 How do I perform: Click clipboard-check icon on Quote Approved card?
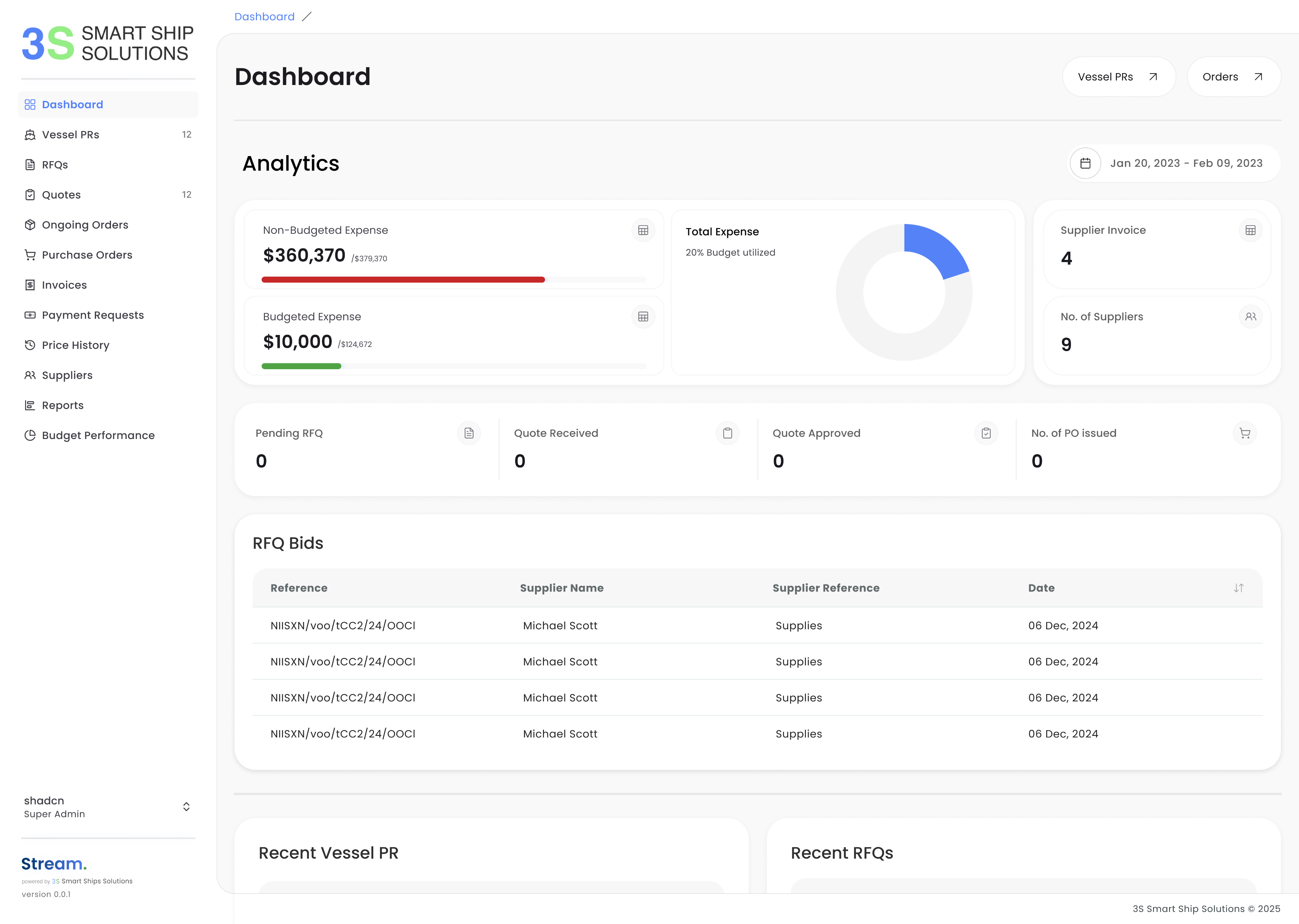coord(986,434)
